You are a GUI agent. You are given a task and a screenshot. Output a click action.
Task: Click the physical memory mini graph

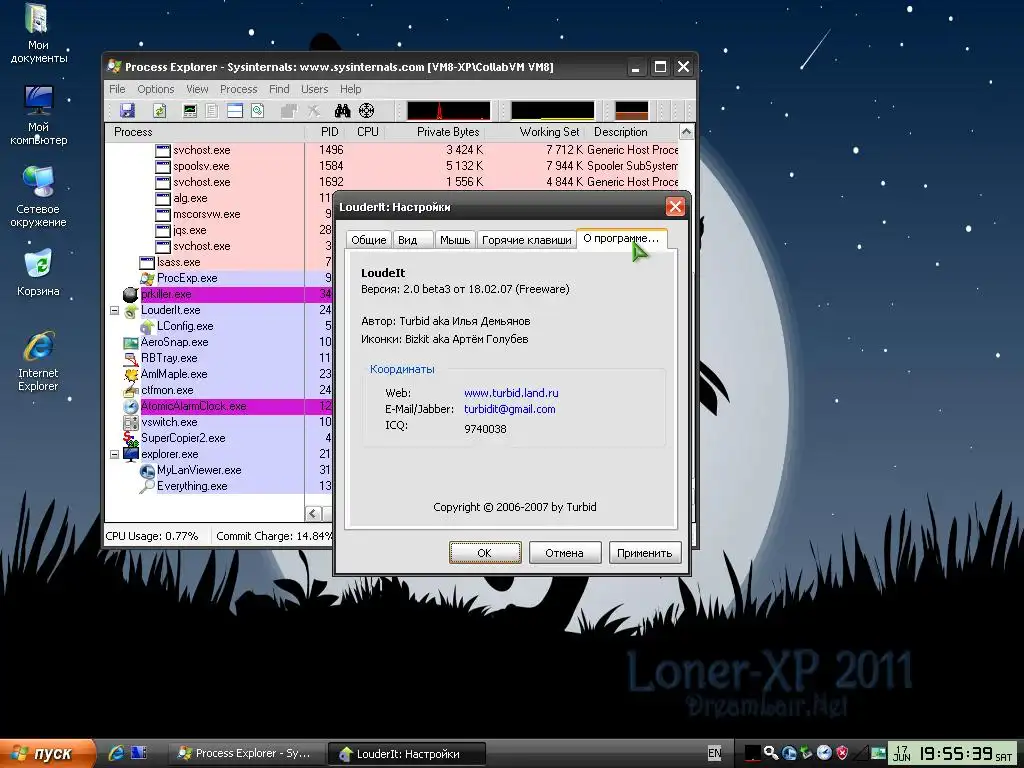pyautogui.click(x=632, y=110)
